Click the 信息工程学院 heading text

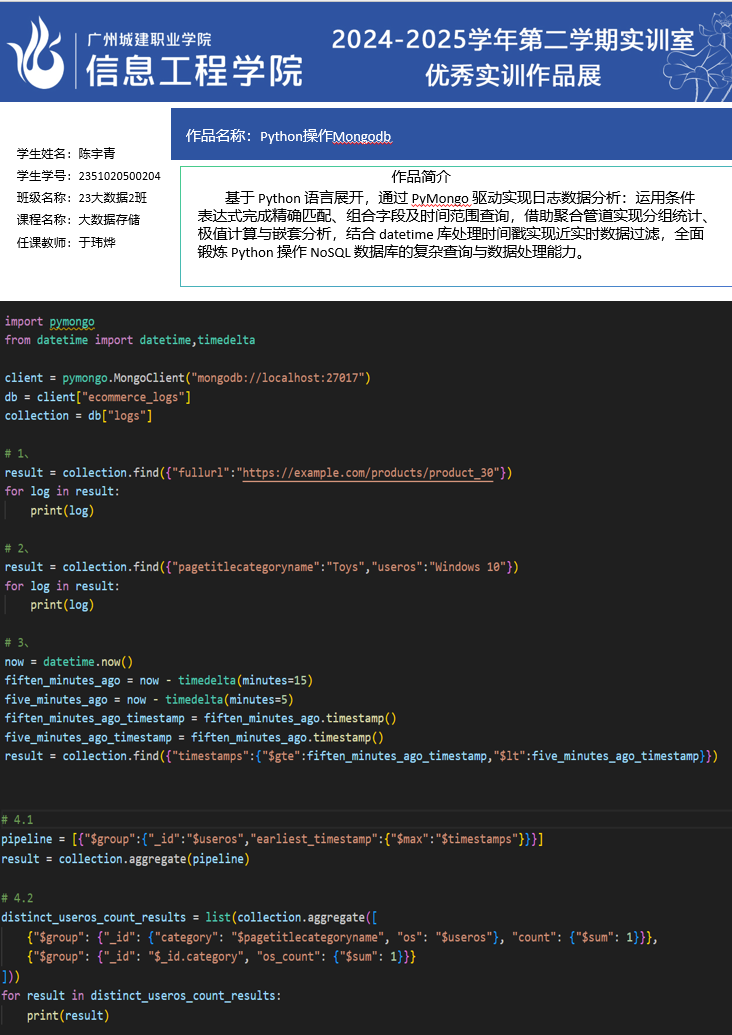194,71
